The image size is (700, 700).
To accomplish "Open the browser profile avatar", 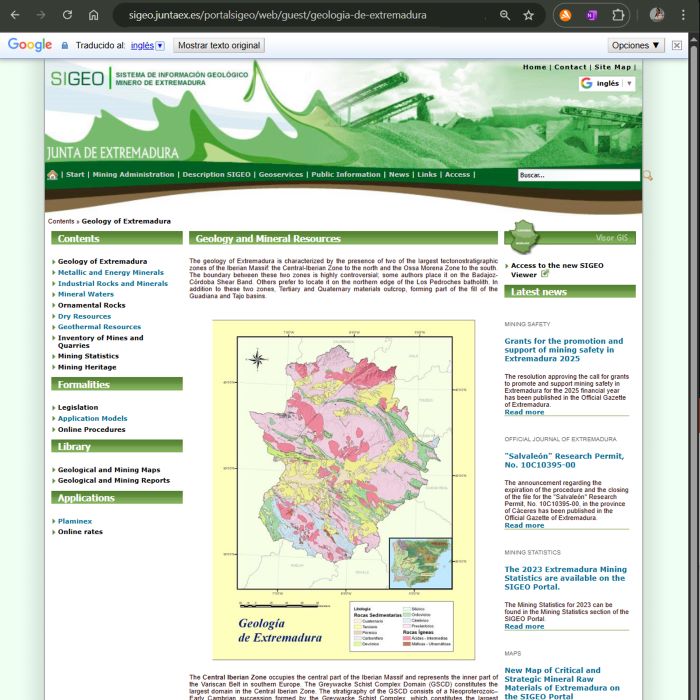I will click(657, 15).
